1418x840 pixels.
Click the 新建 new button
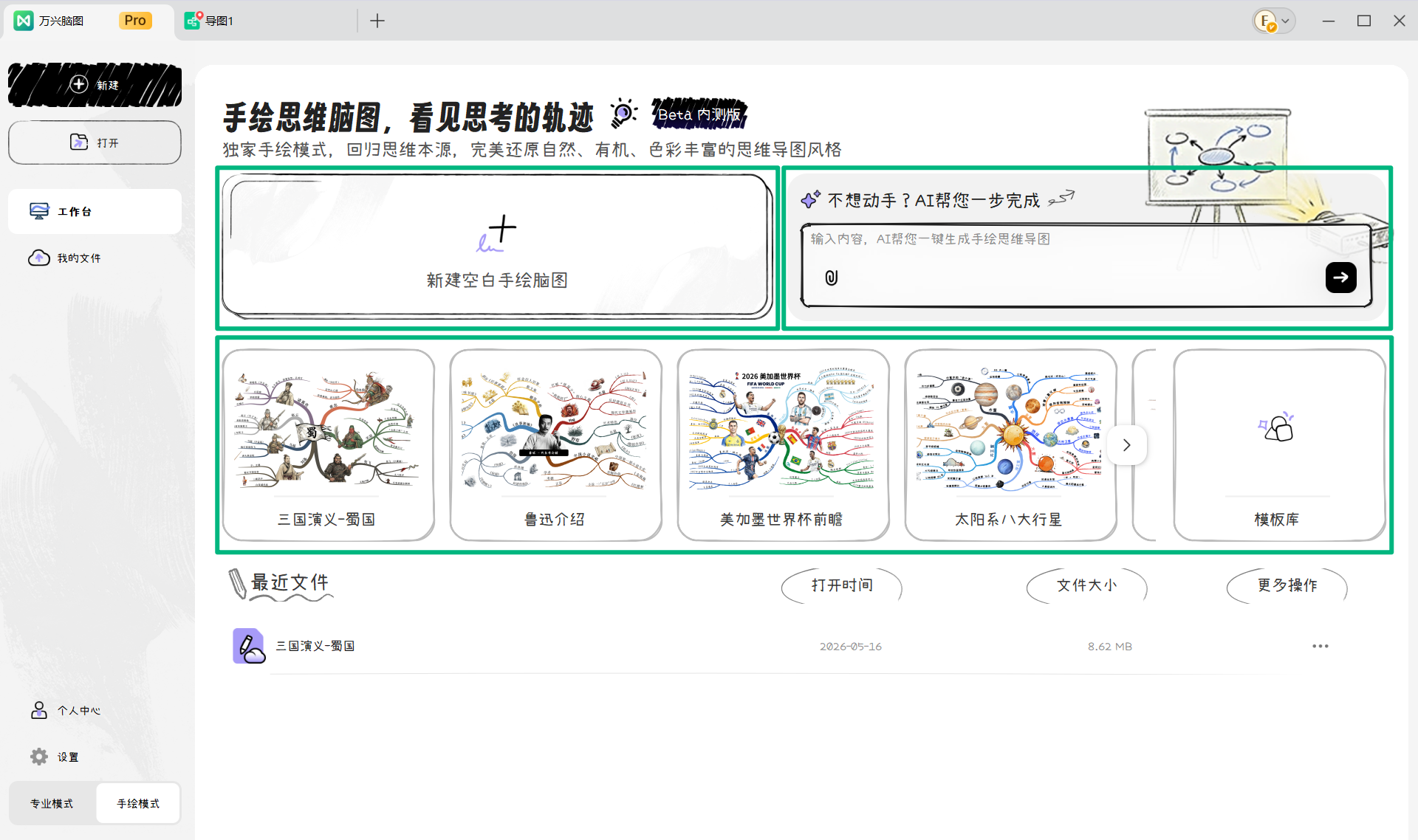point(95,85)
